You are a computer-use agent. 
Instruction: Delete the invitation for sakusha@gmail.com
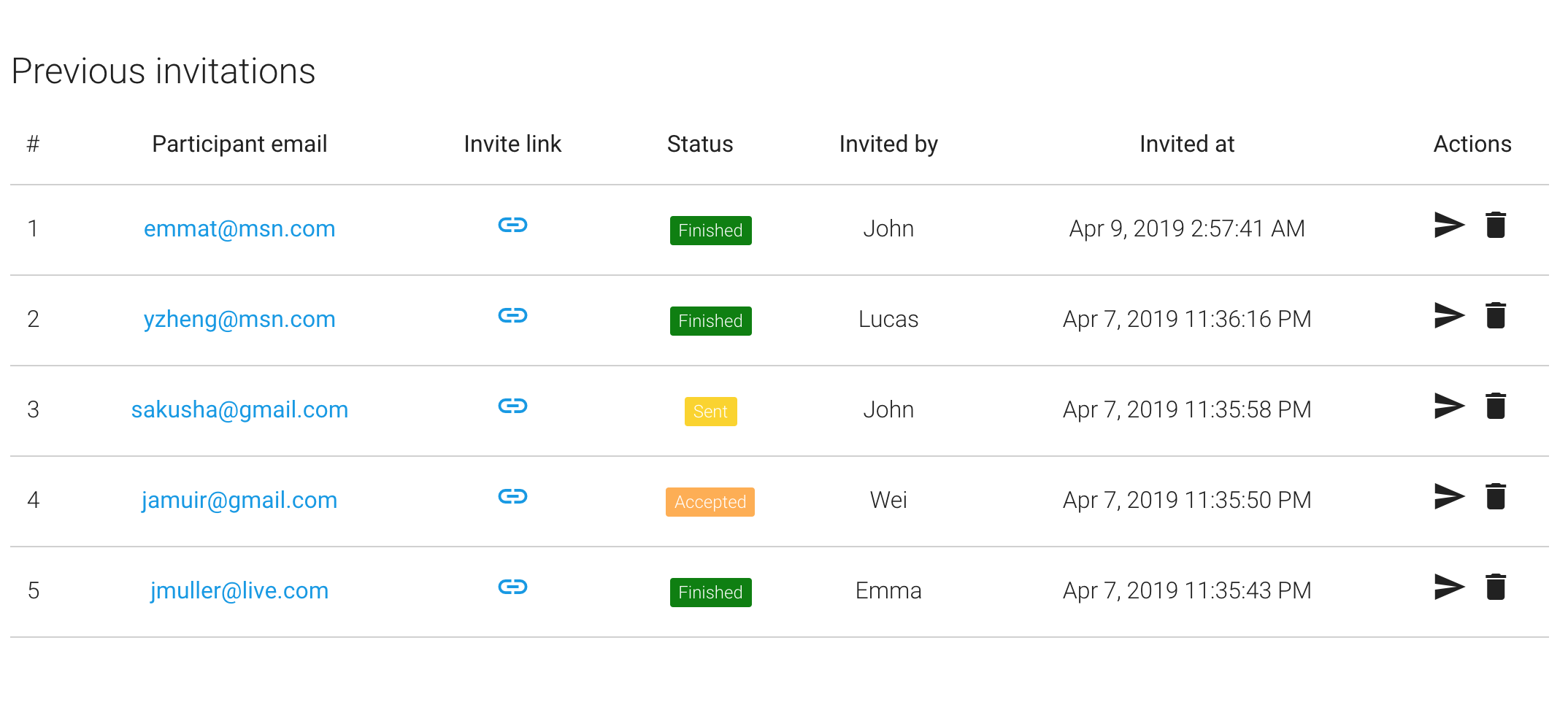[1496, 406]
